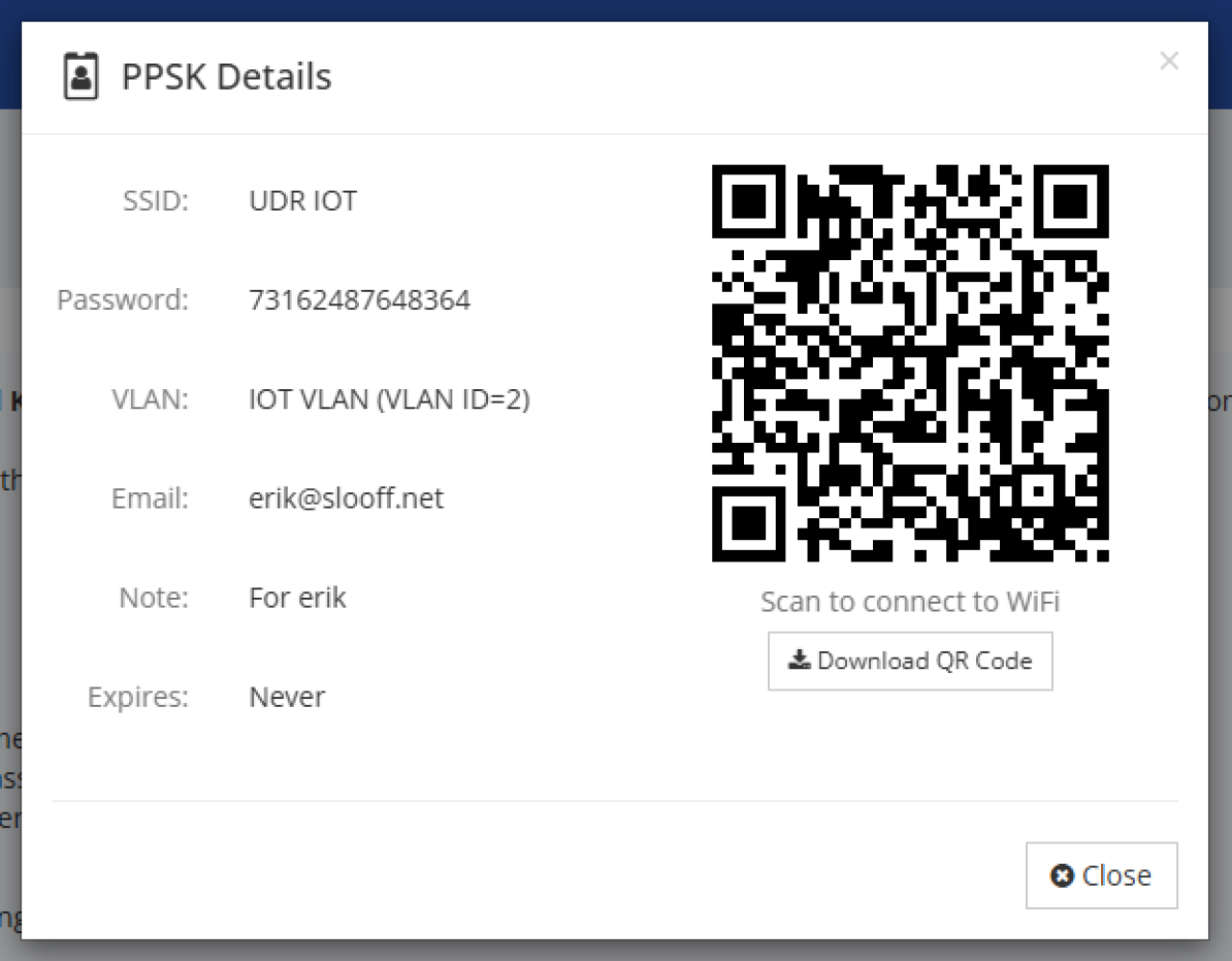
Task: Click the Close button
Action: (1101, 875)
